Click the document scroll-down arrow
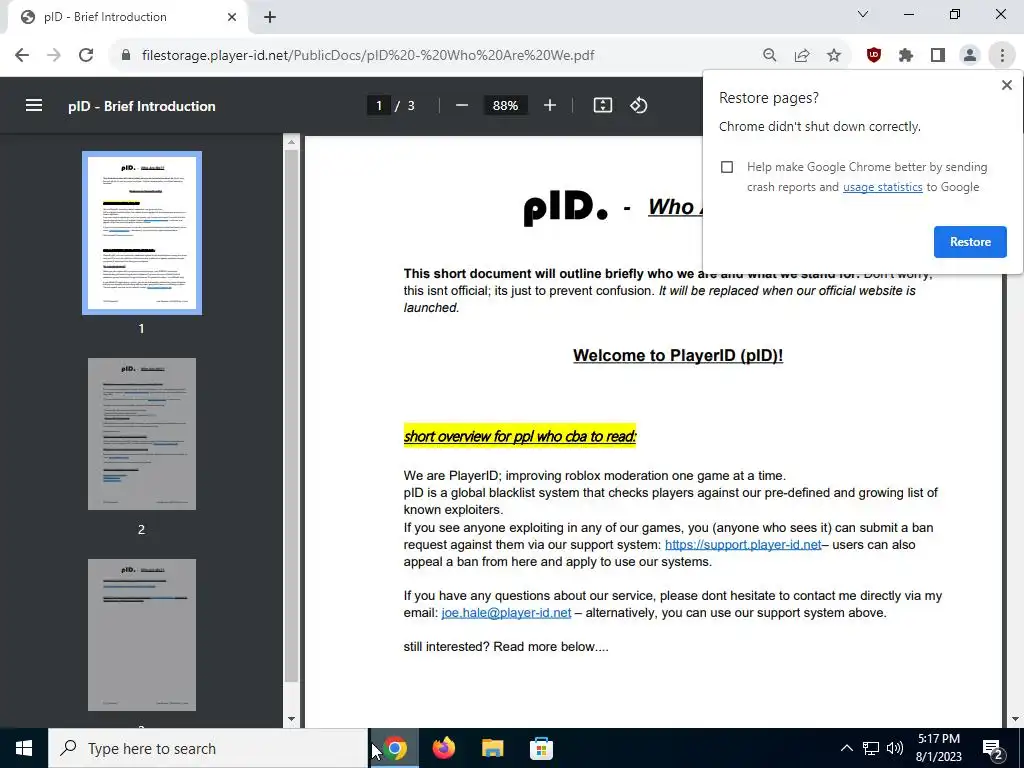The image size is (1024, 768). [x=1015, y=720]
